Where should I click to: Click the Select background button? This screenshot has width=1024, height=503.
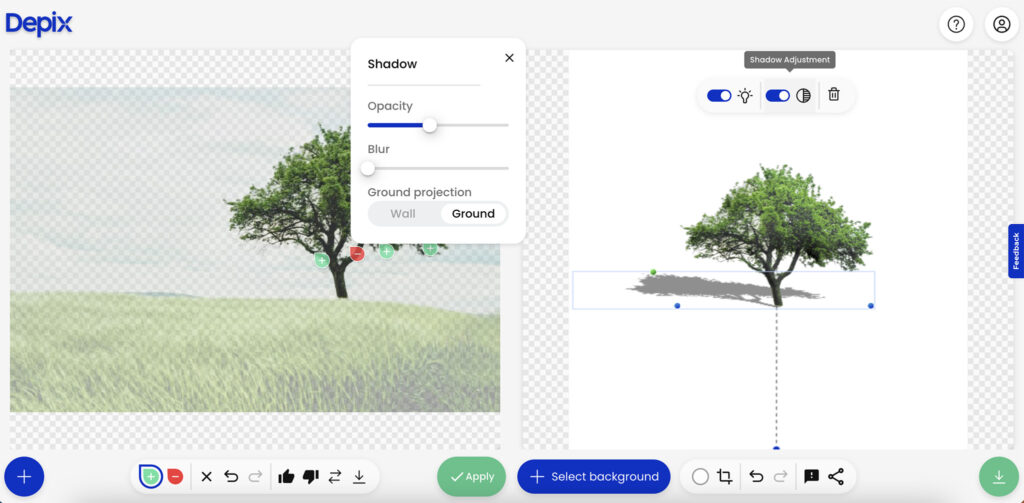[593, 477]
